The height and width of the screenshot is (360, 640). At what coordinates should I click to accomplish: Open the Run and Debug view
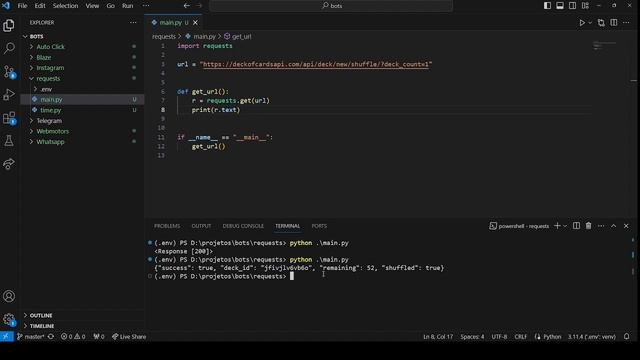click(9, 95)
